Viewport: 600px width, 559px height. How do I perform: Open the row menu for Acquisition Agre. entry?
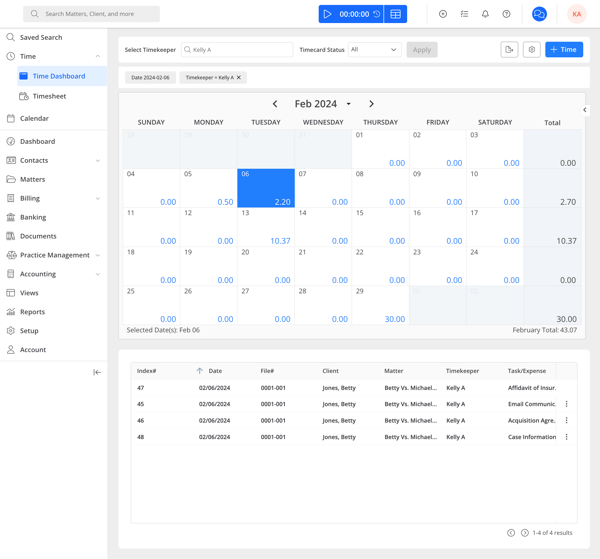(566, 420)
